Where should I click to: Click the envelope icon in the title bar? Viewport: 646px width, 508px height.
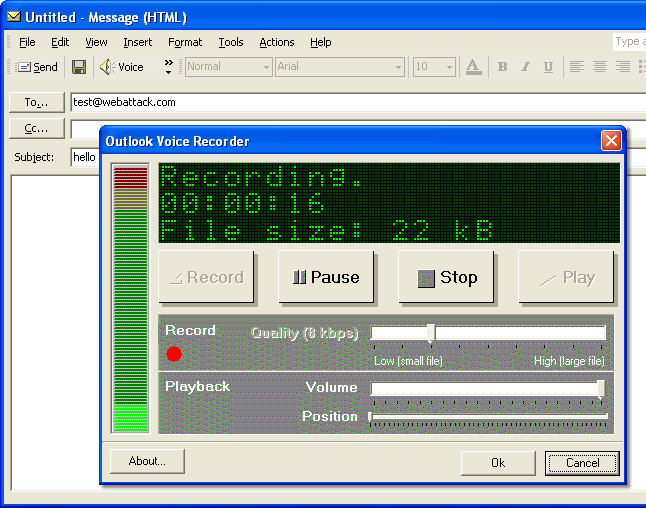[x=14, y=16]
